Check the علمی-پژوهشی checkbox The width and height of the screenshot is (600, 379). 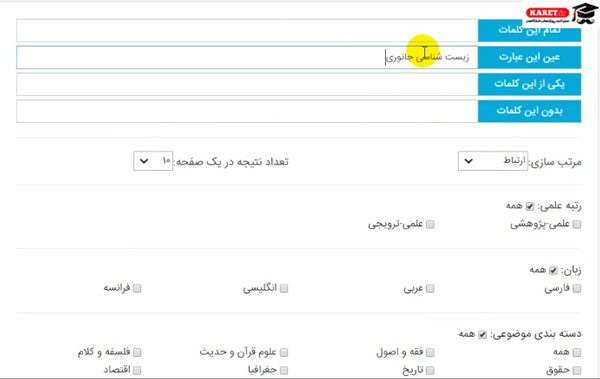(x=577, y=224)
